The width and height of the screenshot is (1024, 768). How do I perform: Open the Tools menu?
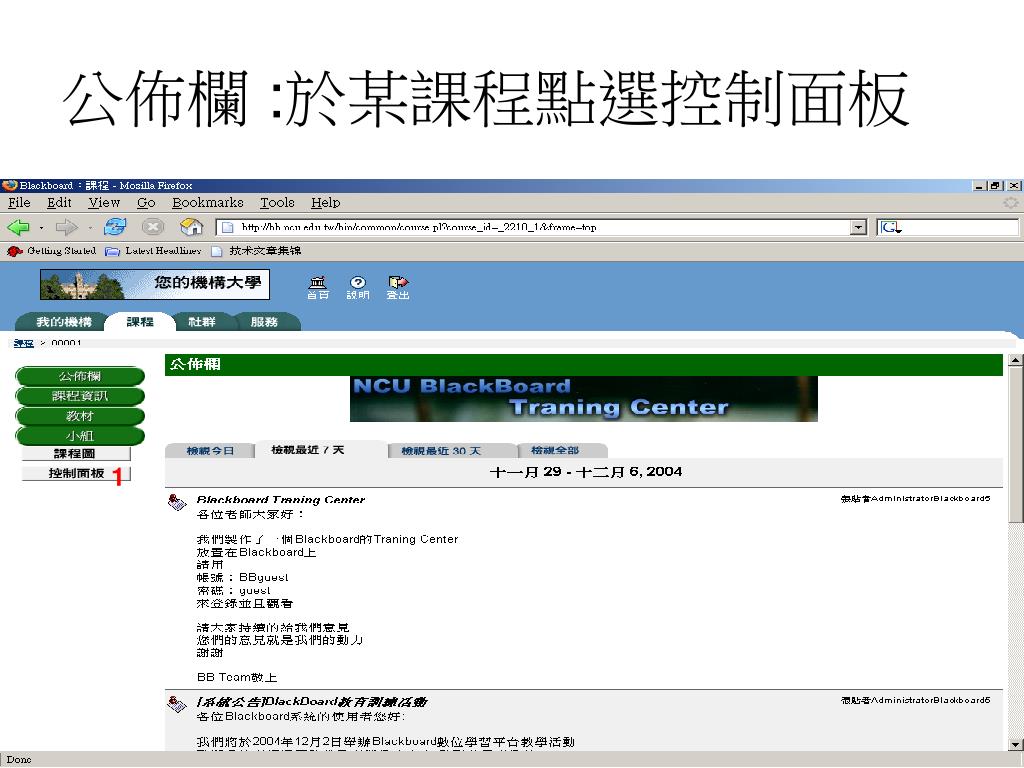pos(277,202)
